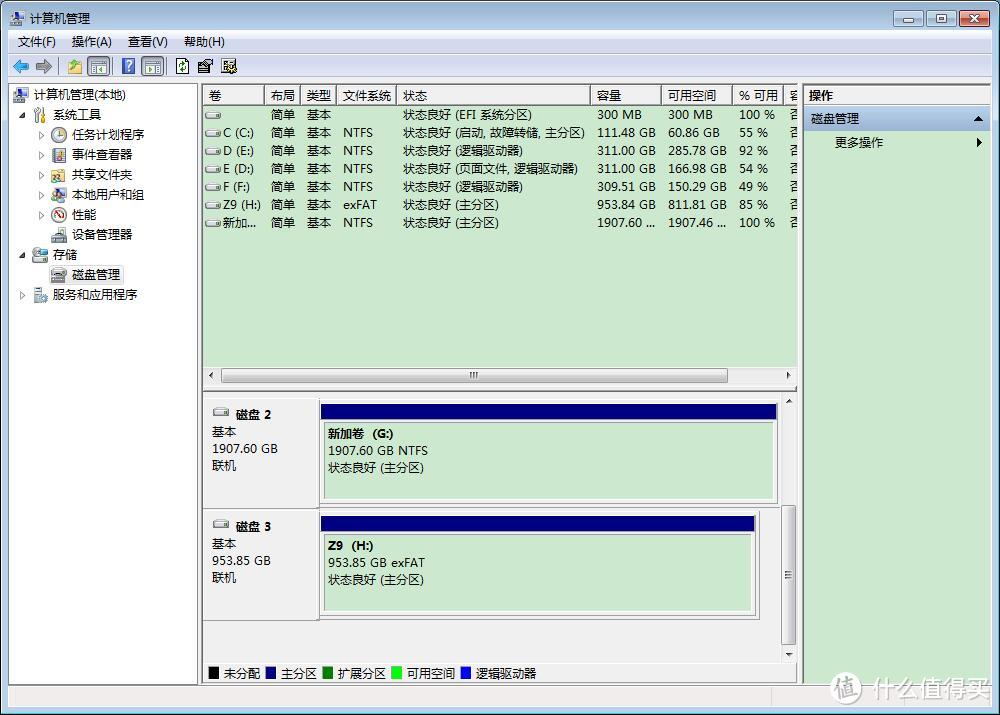Click the disk view scroll up arrow
Viewport: 1000px width, 715px height.
coord(789,401)
